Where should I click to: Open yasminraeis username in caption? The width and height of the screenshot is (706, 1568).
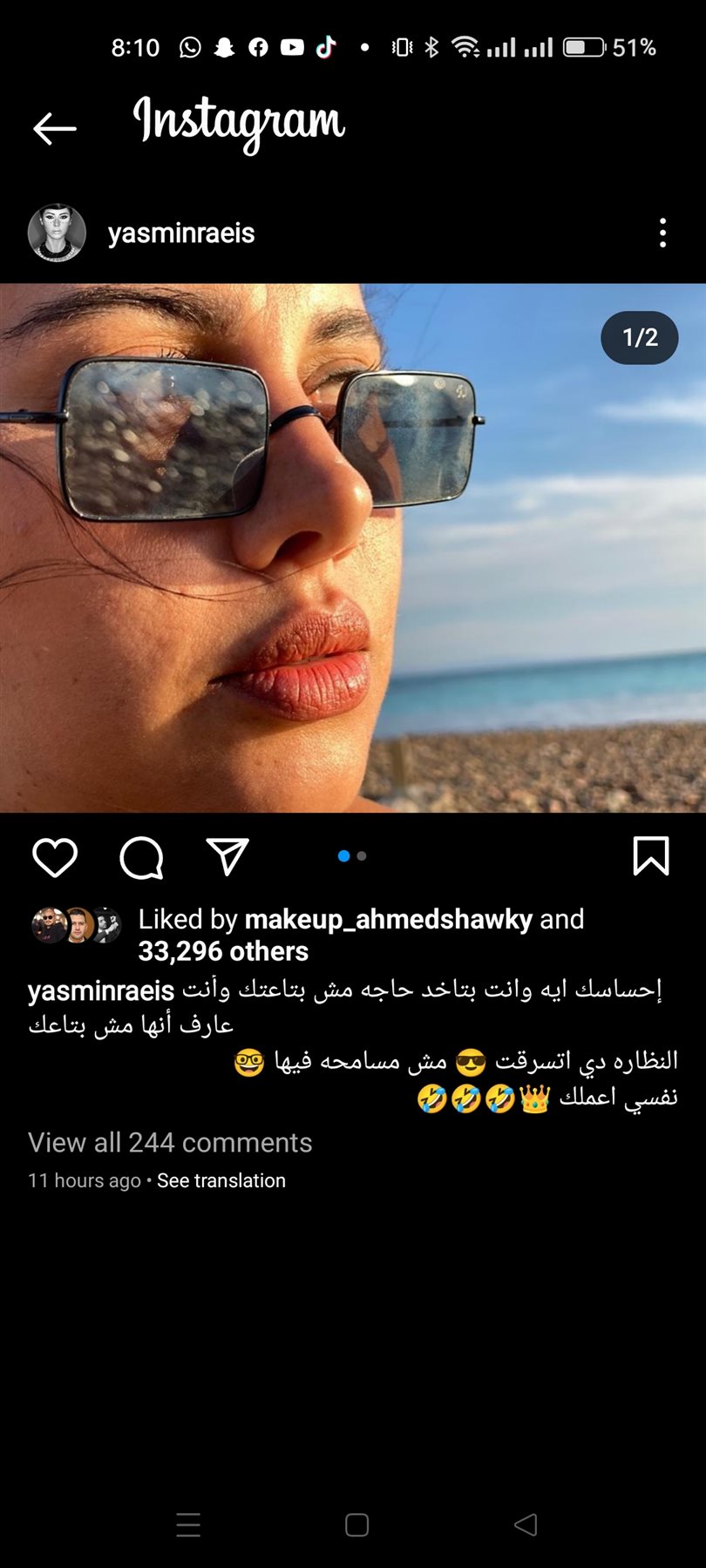[x=101, y=991]
